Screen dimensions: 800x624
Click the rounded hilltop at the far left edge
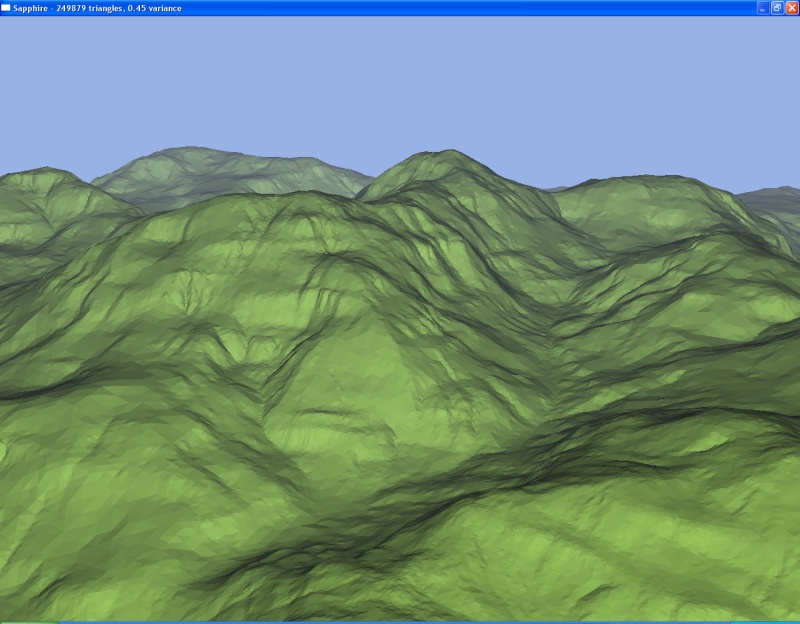[45, 178]
